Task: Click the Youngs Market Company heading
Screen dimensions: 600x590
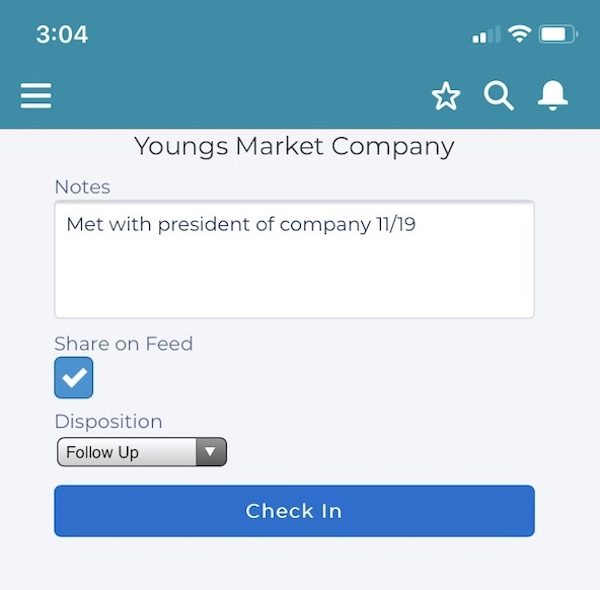Action: coord(294,147)
